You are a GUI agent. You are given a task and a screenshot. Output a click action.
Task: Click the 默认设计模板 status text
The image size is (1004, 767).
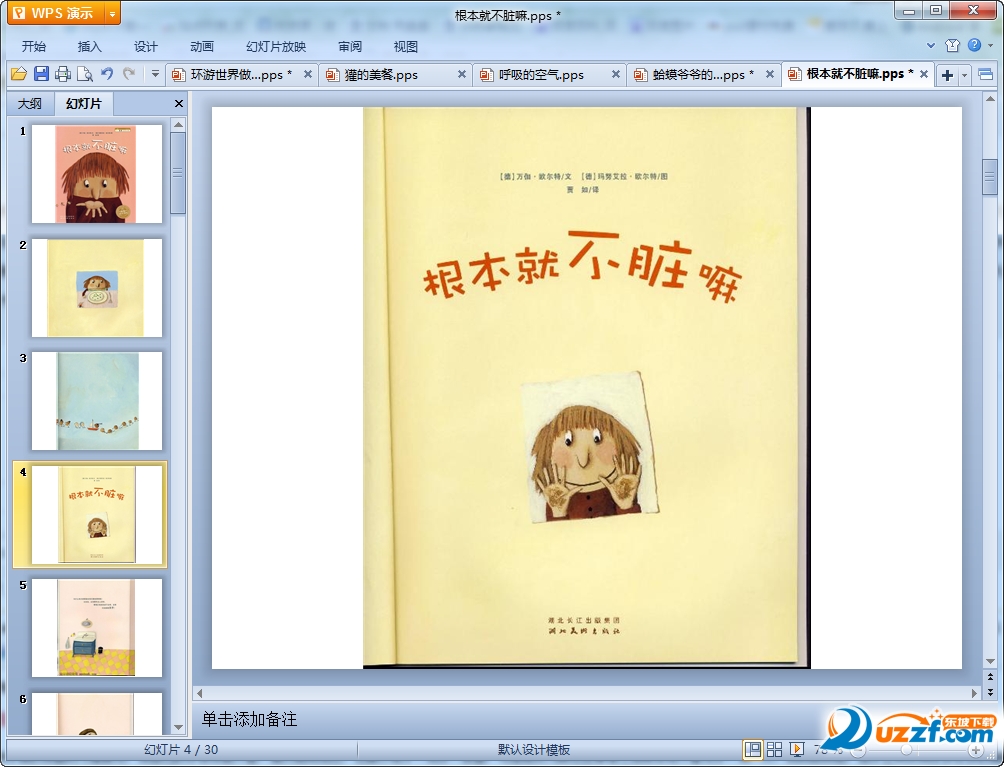[534, 749]
